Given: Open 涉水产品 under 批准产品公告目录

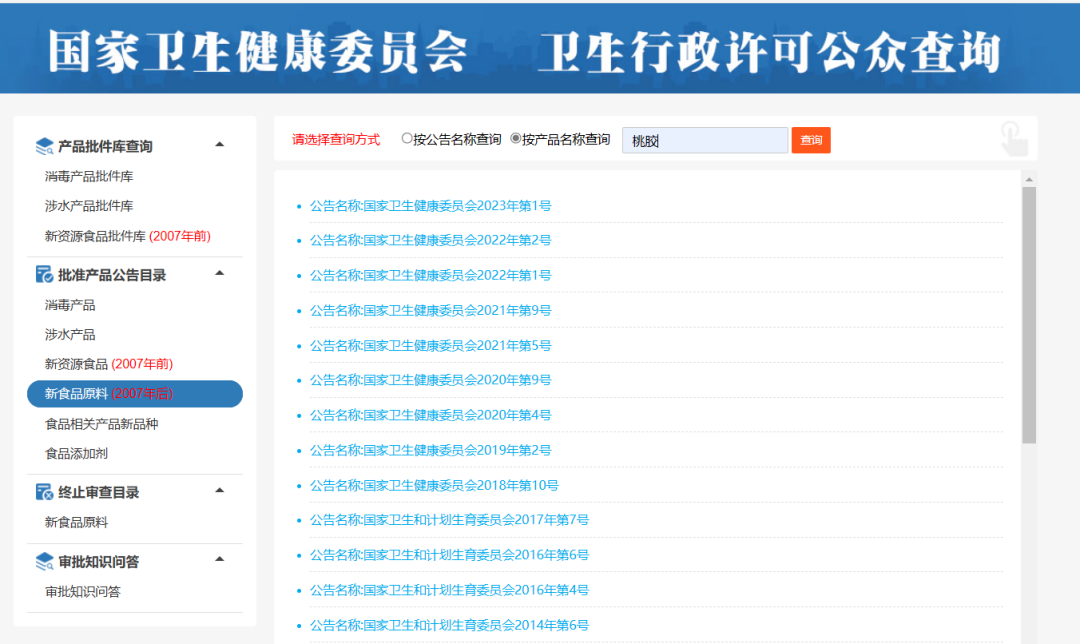Looking at the screenshot, I should tap(70, 335).
